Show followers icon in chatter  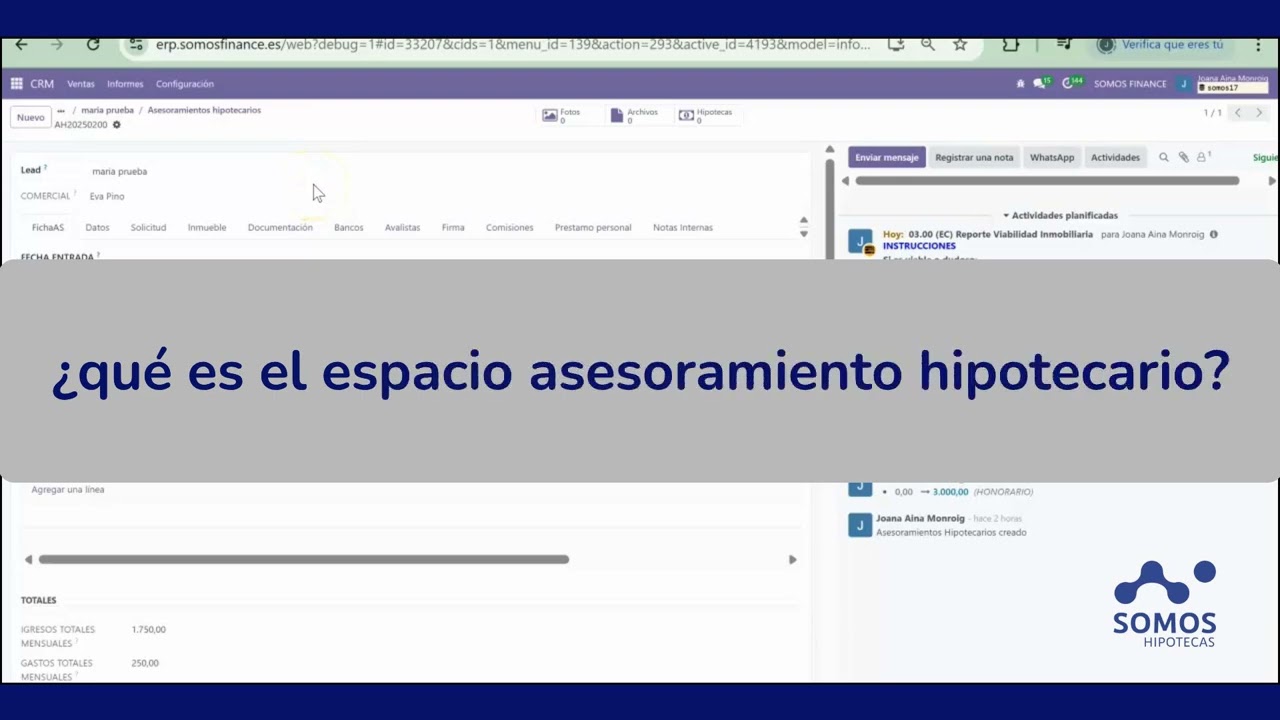click(x=1203, y=157)
